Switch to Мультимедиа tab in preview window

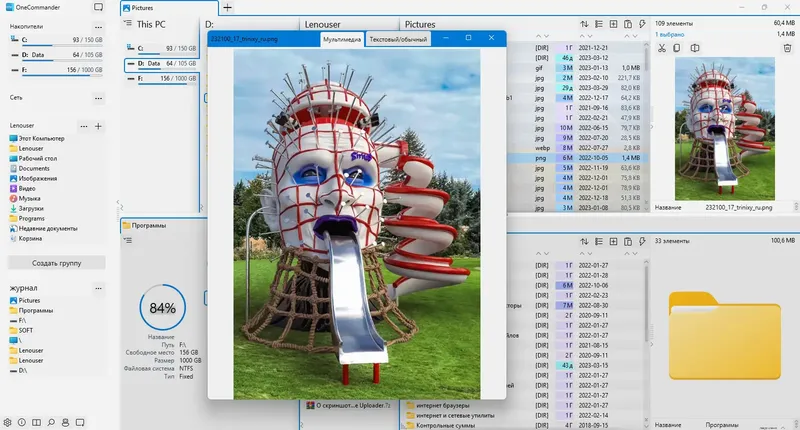342,39
